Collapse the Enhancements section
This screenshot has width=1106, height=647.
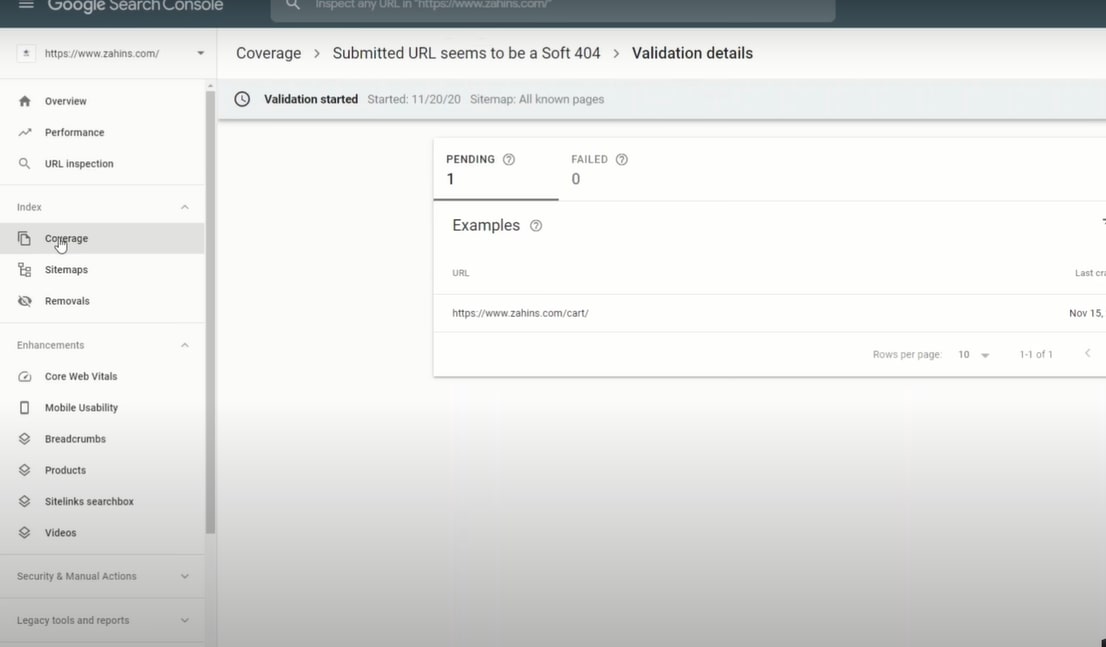184,345
